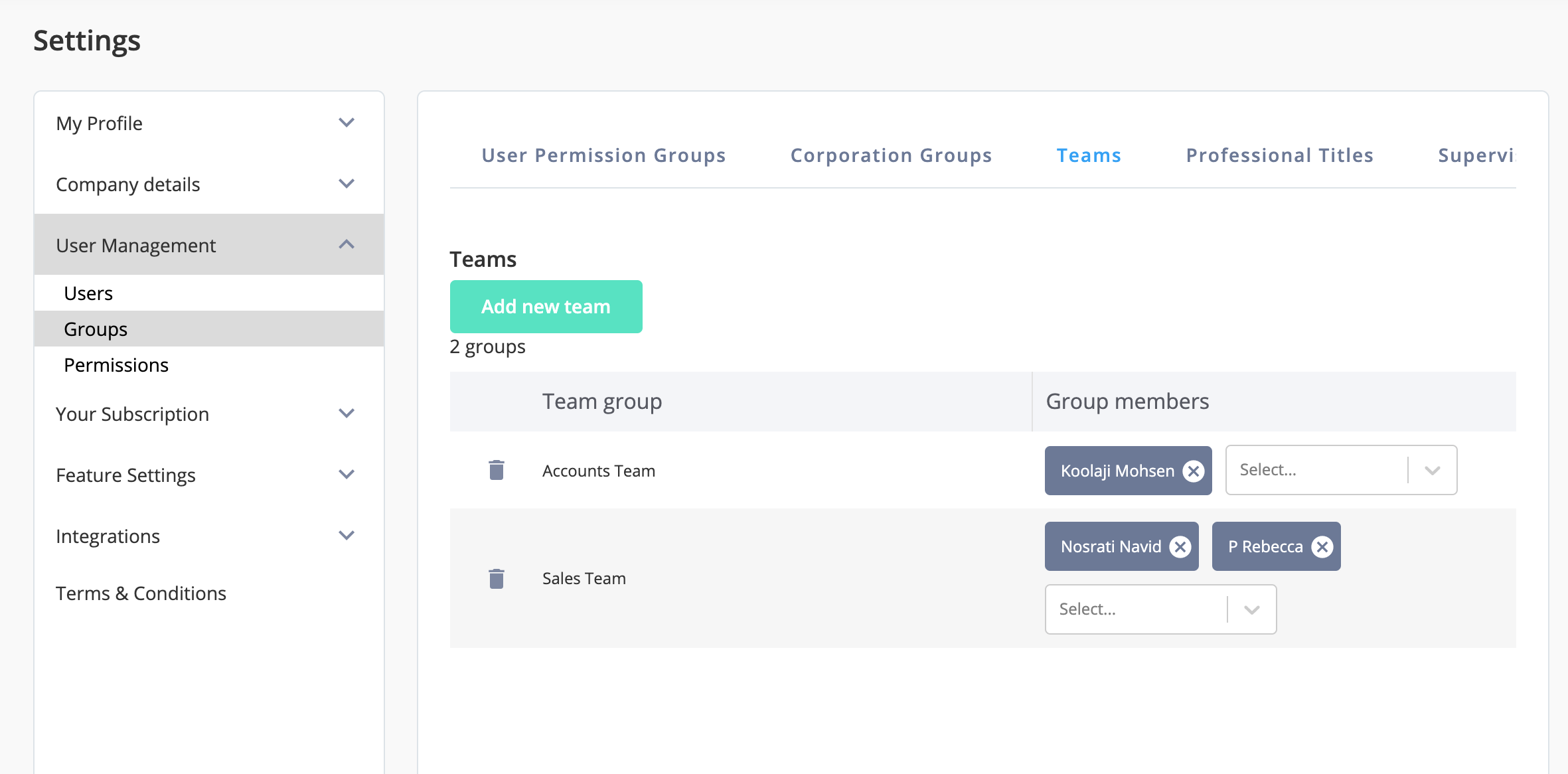Screen dimensions: 1568x774
Task: Switch to Professional Titles tab
Action: (1279, 155)
